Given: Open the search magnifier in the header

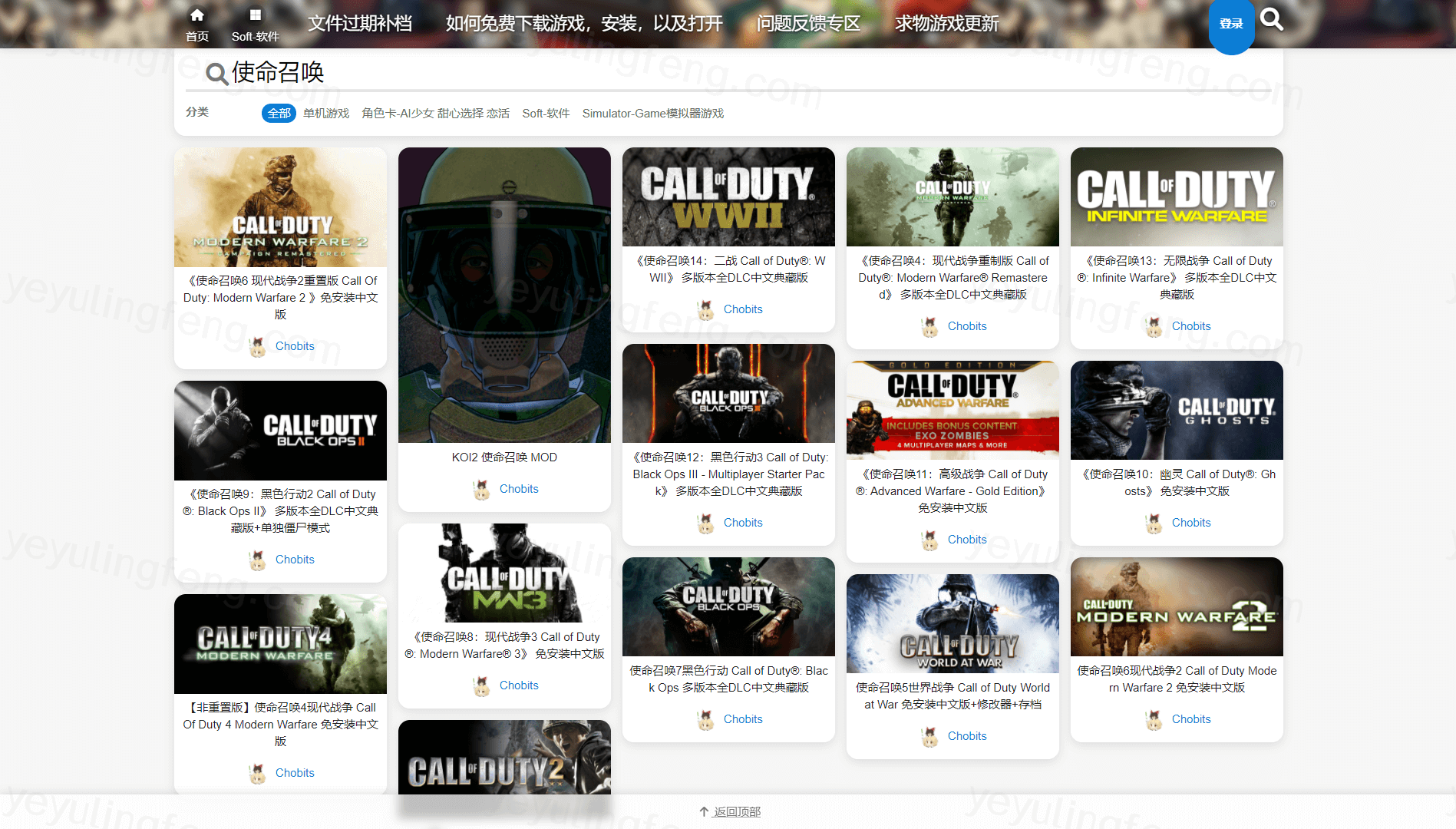Looking at the screenshot, I should click(1272, 19).
